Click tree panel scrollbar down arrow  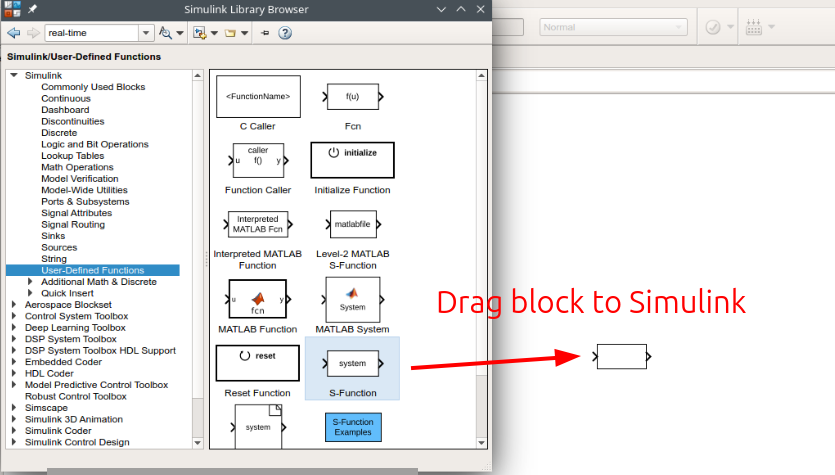point(198,443)
